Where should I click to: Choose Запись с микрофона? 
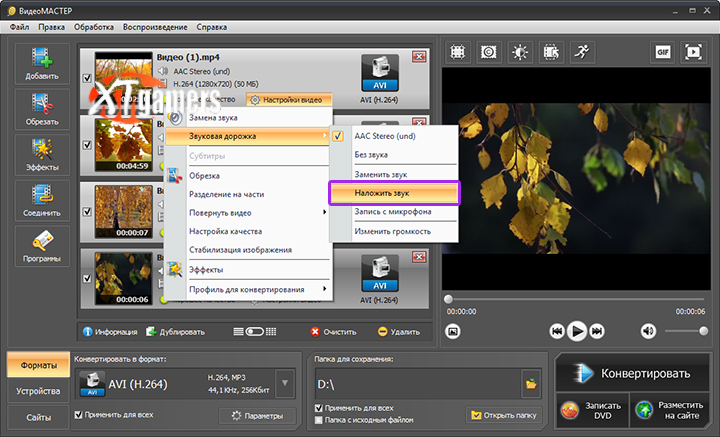pyautogui.click(x=394, y=212)
